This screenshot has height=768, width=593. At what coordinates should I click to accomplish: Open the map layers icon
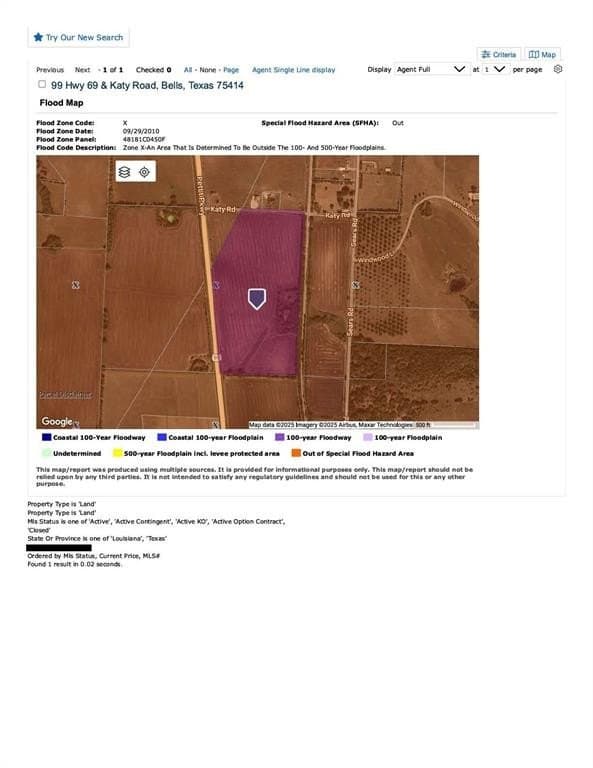[124, 172]
